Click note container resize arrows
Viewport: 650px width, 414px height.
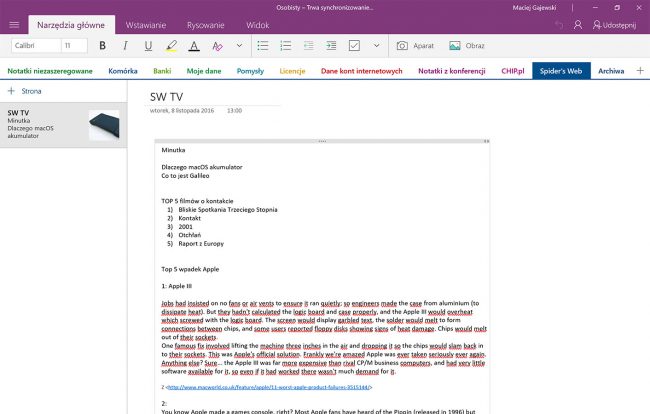click(486, 141)
